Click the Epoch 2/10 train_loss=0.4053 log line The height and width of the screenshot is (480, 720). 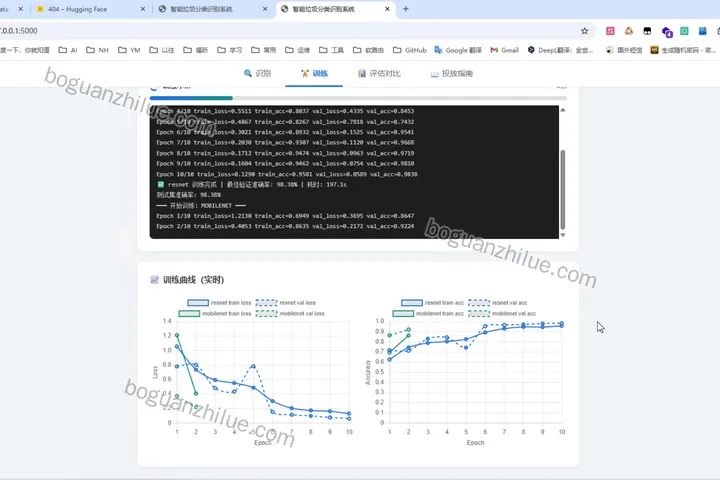(285, 226)
